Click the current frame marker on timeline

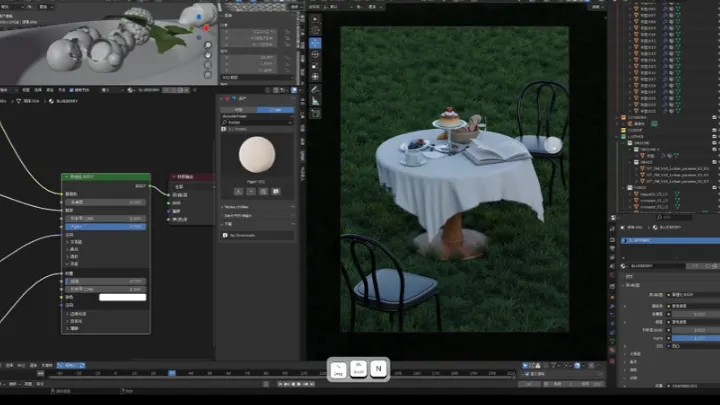pos(172,373)
